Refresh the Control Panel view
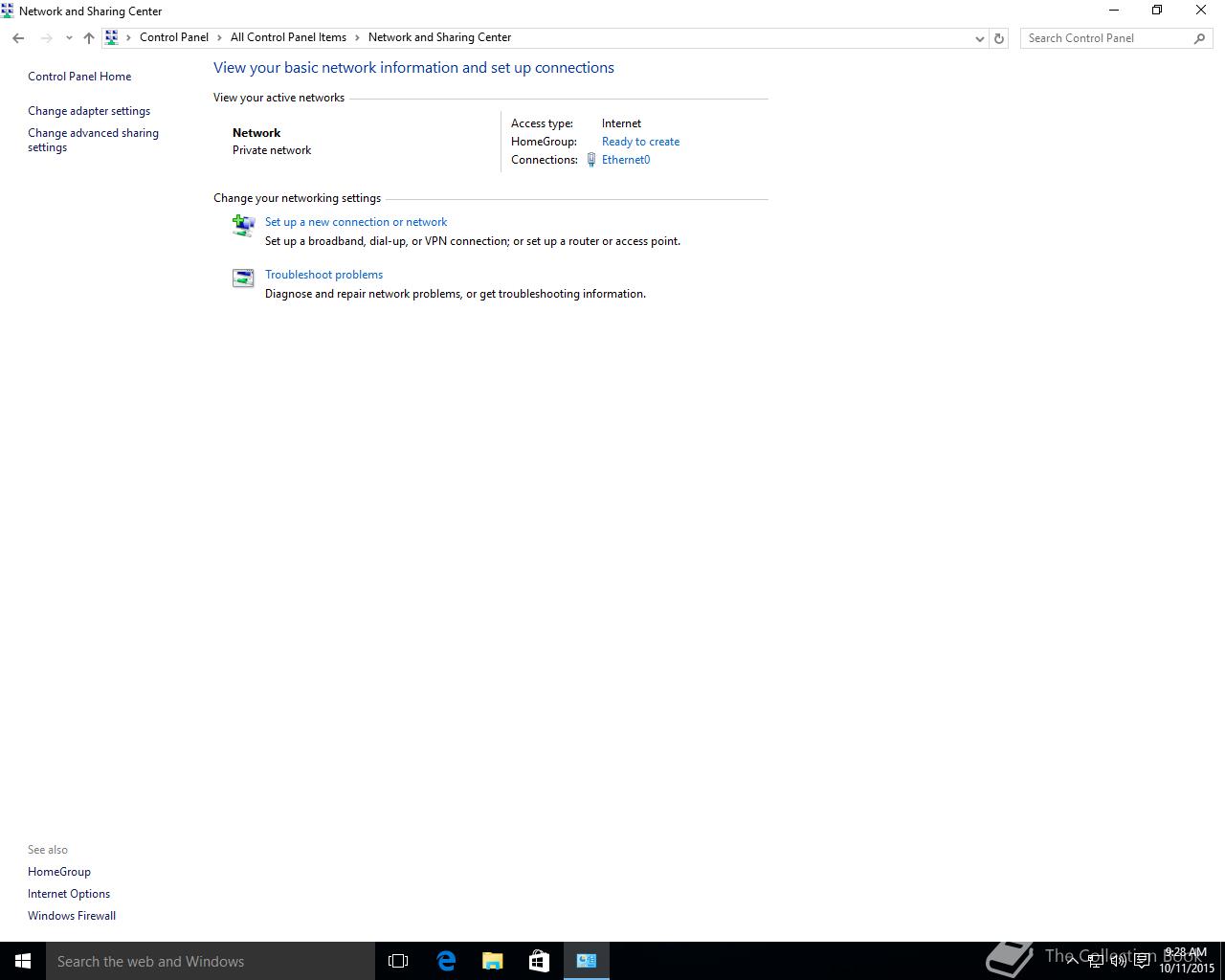1225x980 pixels. point(999,38)
